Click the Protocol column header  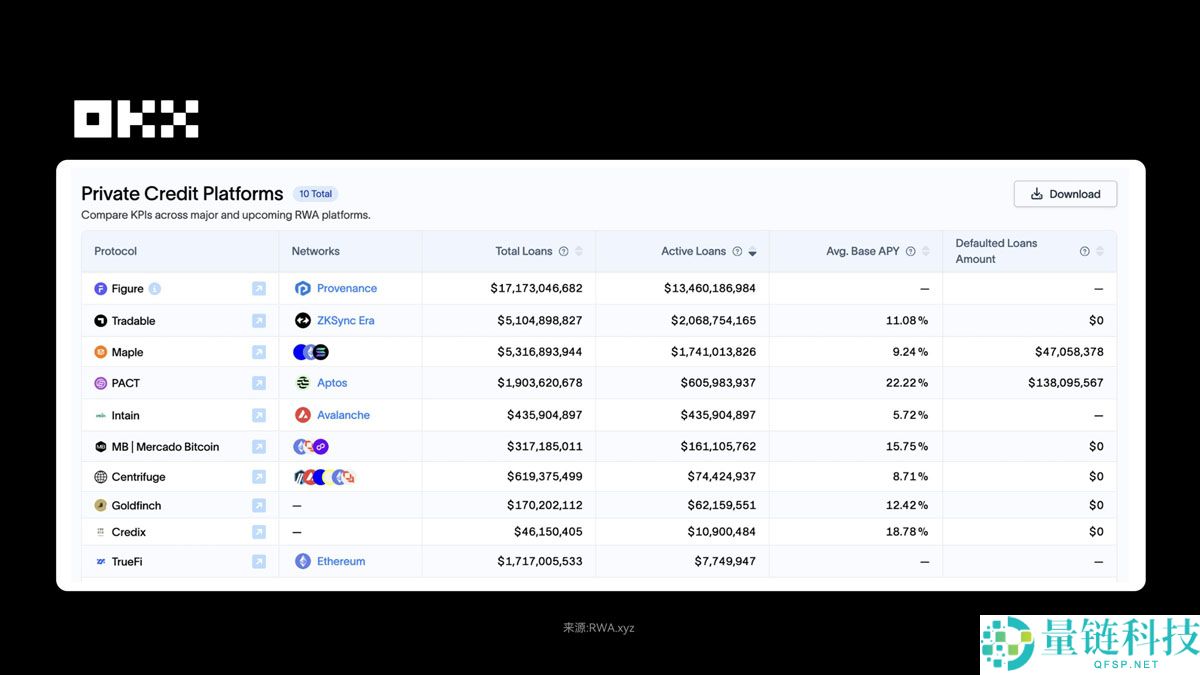(x=116, y=252)
